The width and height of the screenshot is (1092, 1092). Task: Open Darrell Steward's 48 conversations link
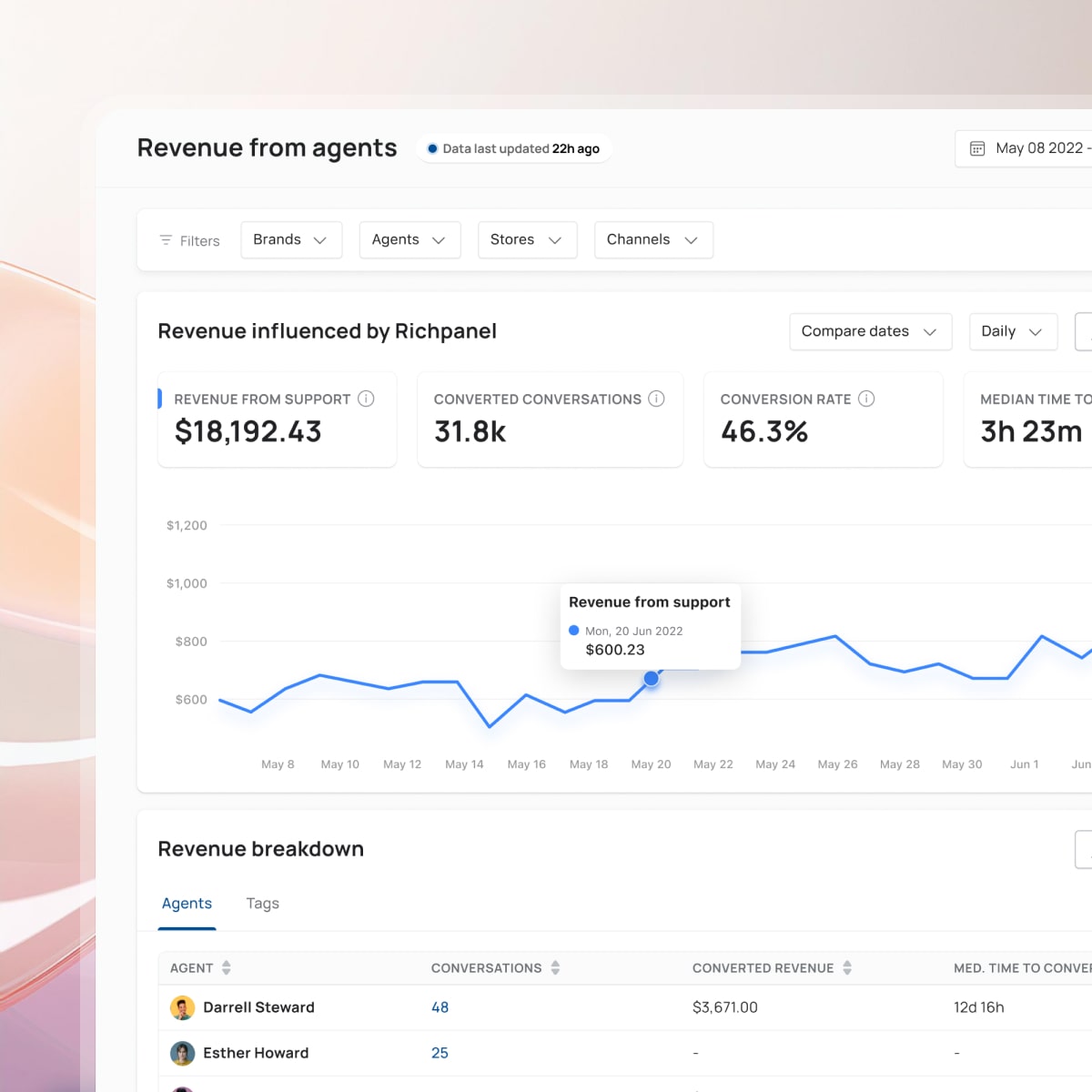coord(440,1007)
